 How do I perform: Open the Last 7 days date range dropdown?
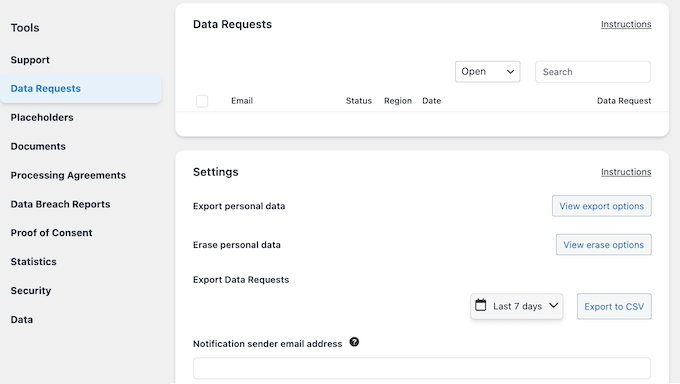click(517, 306)
